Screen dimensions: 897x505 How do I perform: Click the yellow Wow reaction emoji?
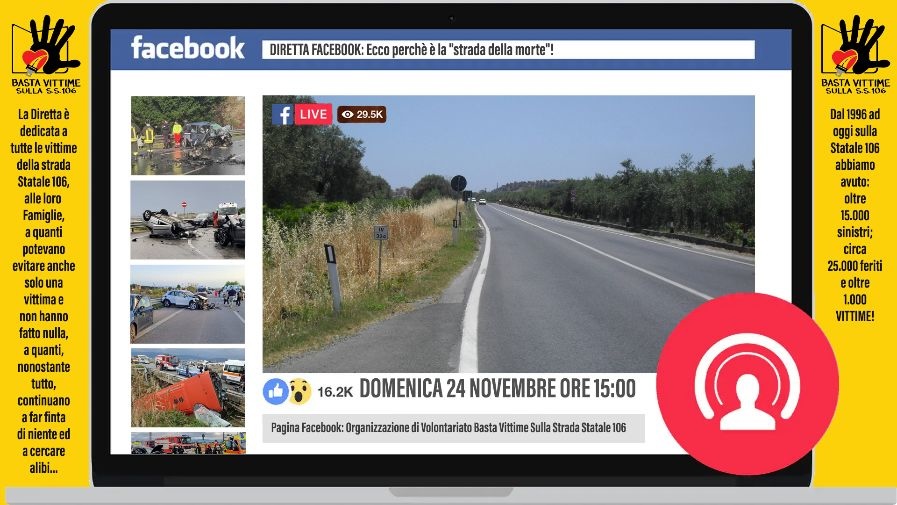[300, 391]
